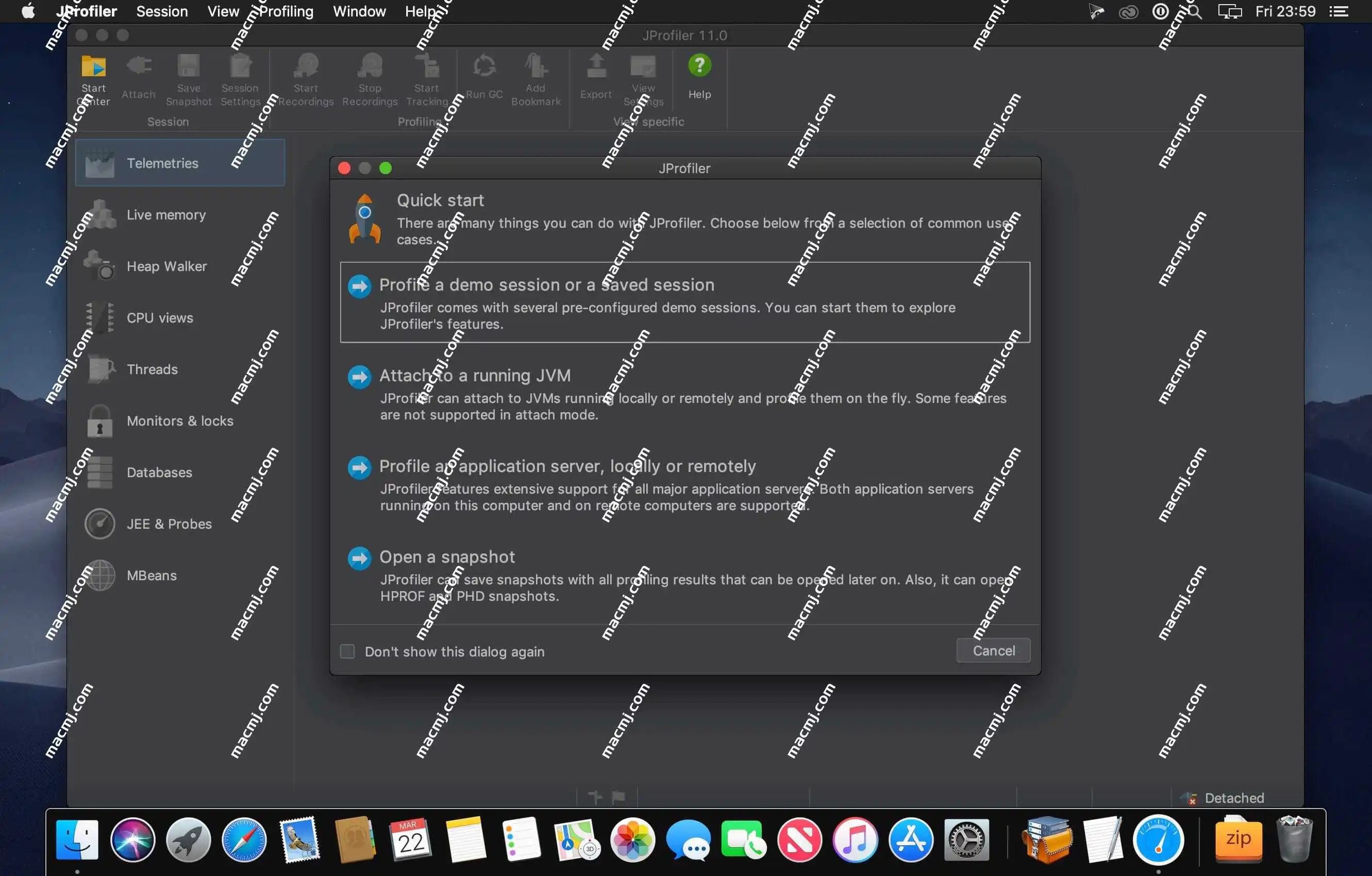Choose Attach to a running JVM
Screen dimensions: 1372x876
click(x=685, y=394)
